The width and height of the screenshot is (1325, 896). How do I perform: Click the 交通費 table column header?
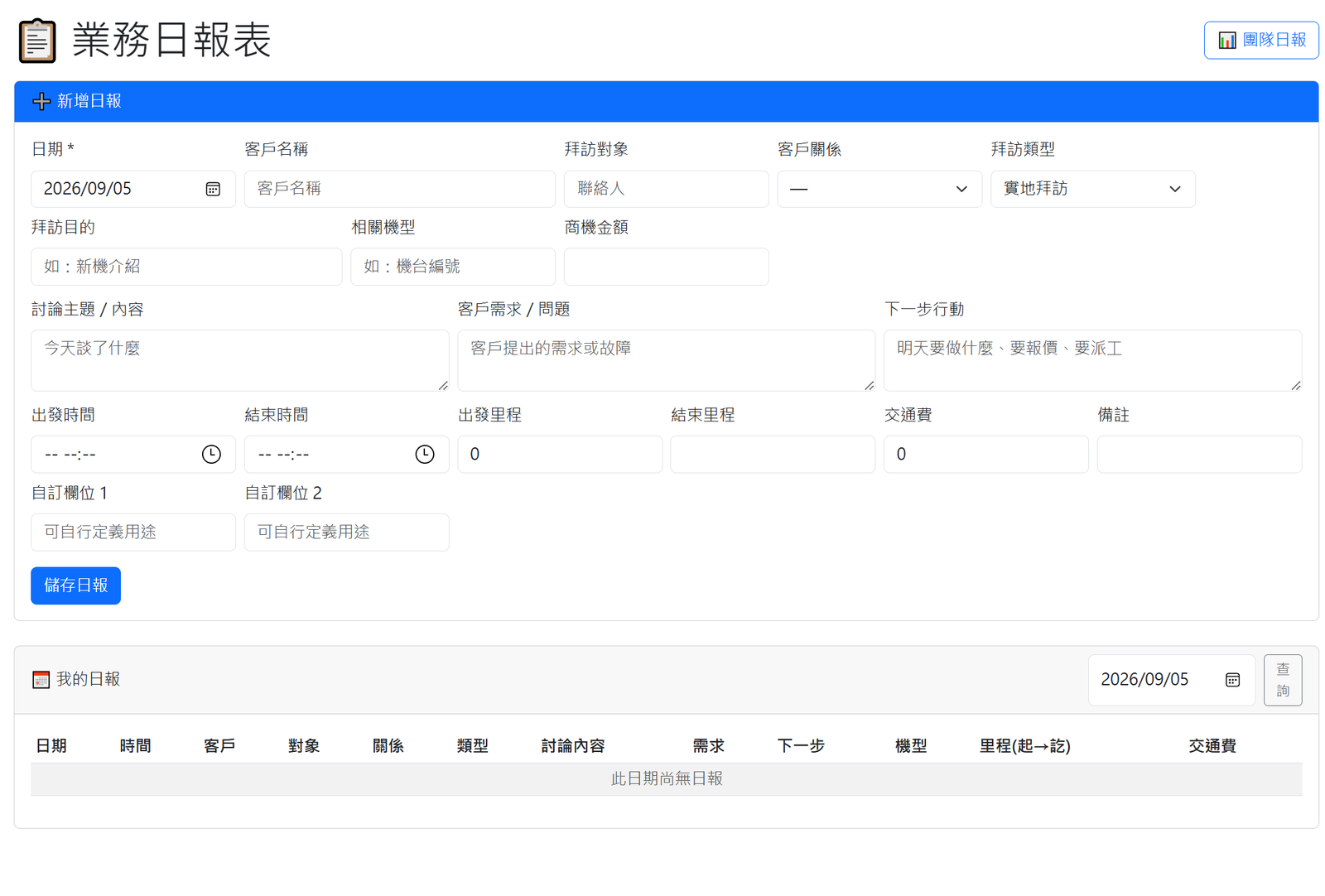click(1212, 746)
